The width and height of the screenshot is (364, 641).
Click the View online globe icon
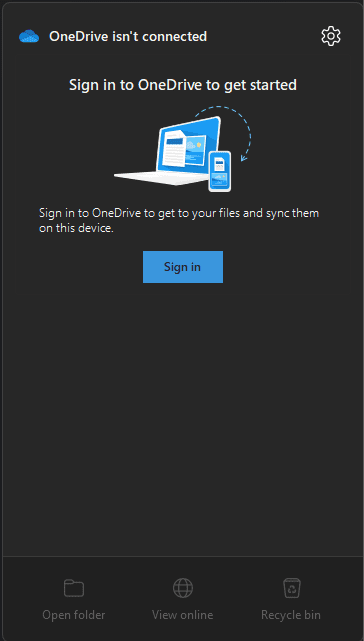[182, 588]
